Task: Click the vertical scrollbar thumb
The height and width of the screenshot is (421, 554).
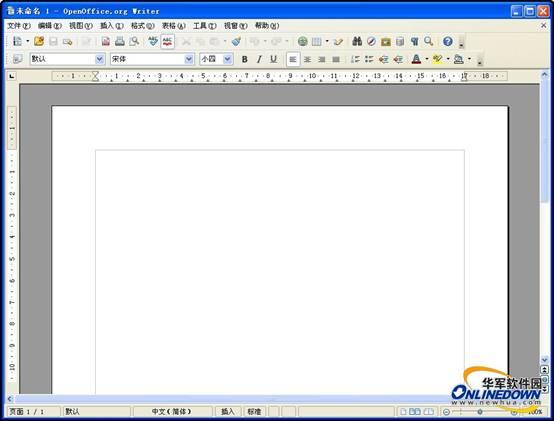Action: (544, 141)
